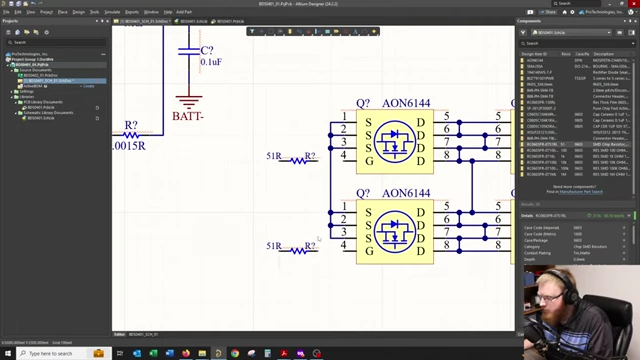This screenshot has width=640, height=360.
Task: Collapse the Source Documents folder
Action: tap(12, 70)
